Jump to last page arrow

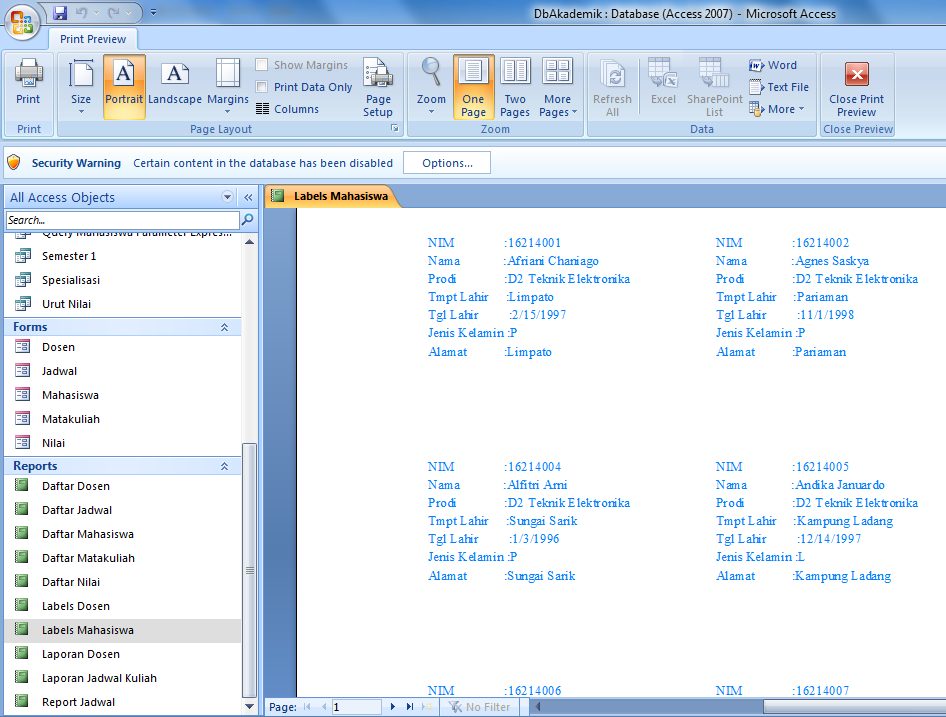point(410,706)
